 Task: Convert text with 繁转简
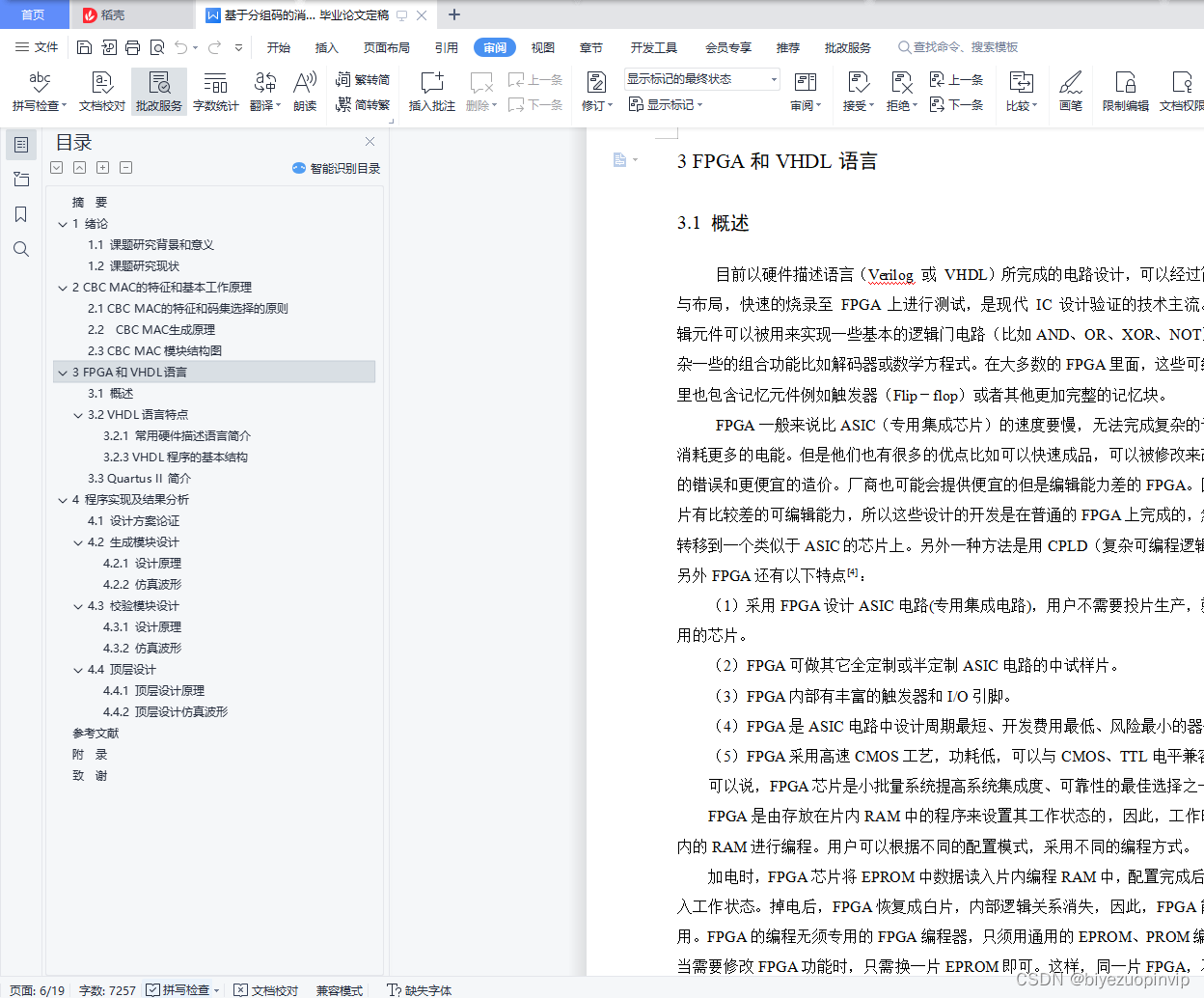coord(363,80)
